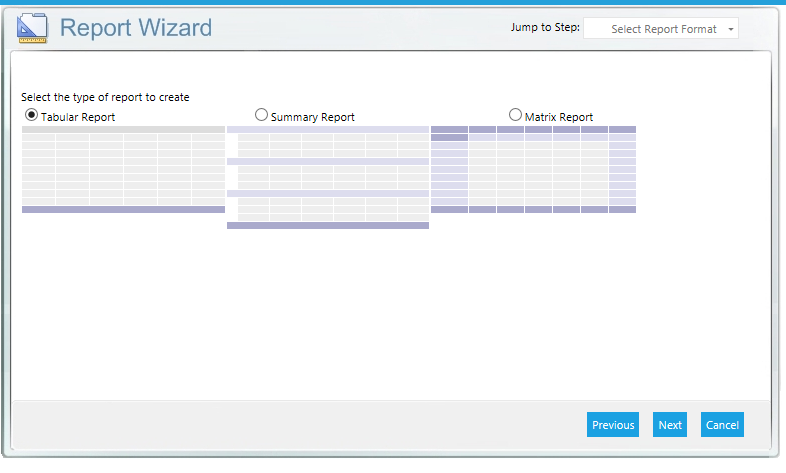786x473 pixels.
Task: Click purple footer bar of summary preview
Action: coord(328,226)
